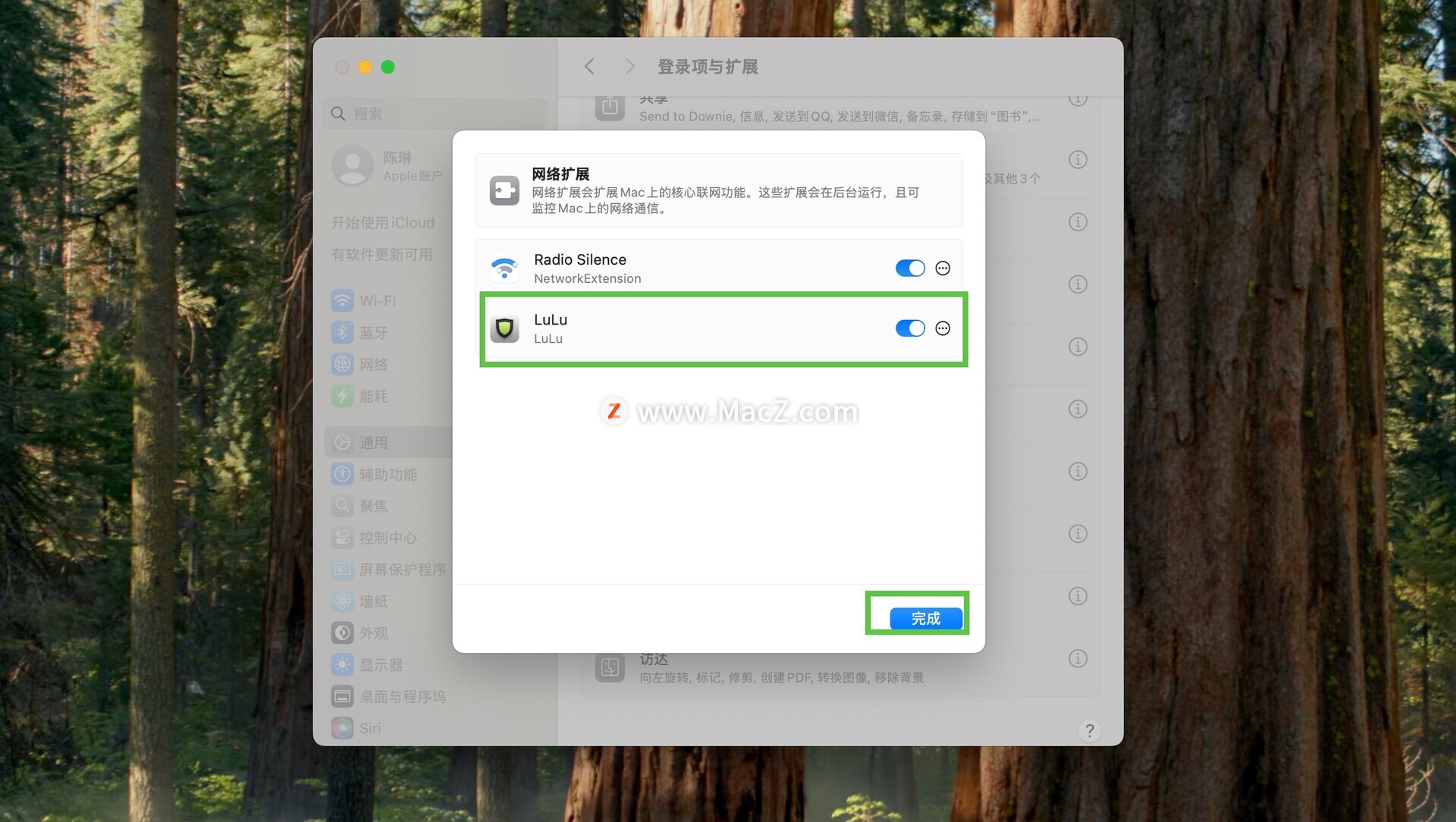Screen dimensions: 1456x822
Task: Click the green zoom window button
Action: coord(388,67)
